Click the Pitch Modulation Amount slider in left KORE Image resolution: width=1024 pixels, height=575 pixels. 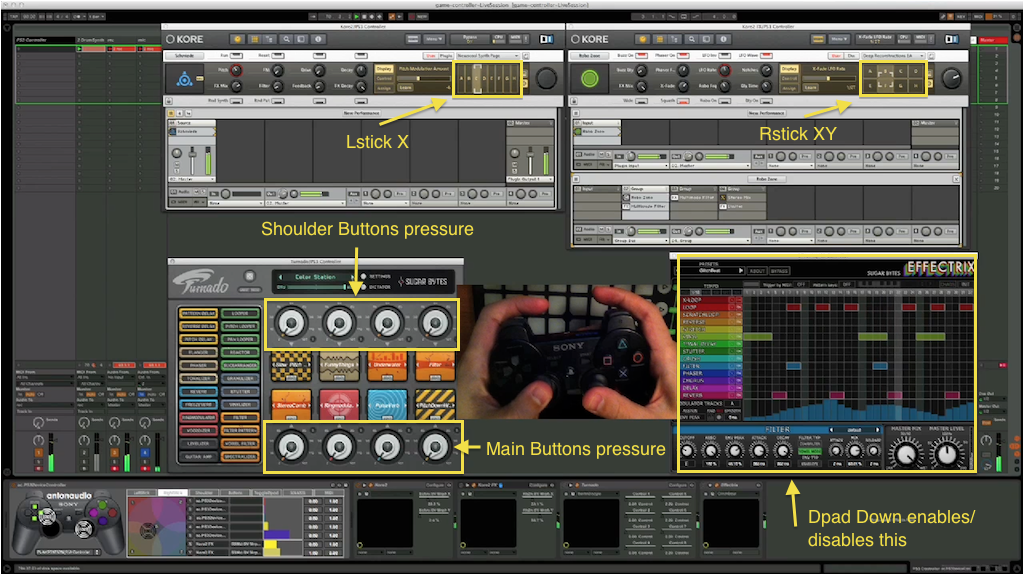(x=423, y=78)
